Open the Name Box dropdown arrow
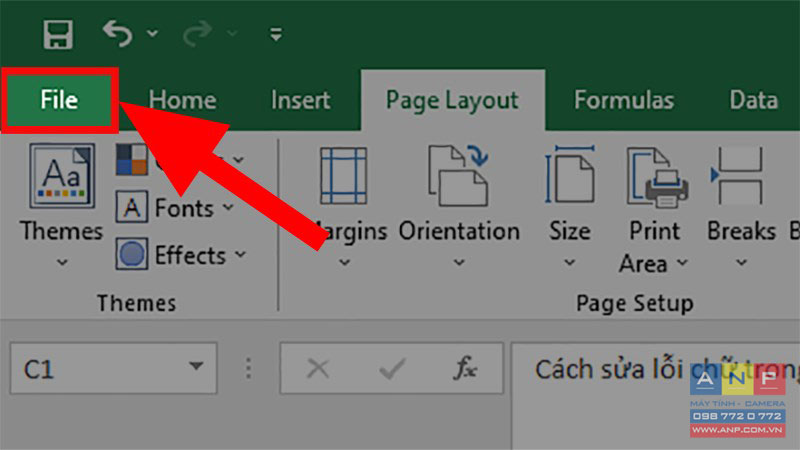800x450 pixels. [196, 366]
